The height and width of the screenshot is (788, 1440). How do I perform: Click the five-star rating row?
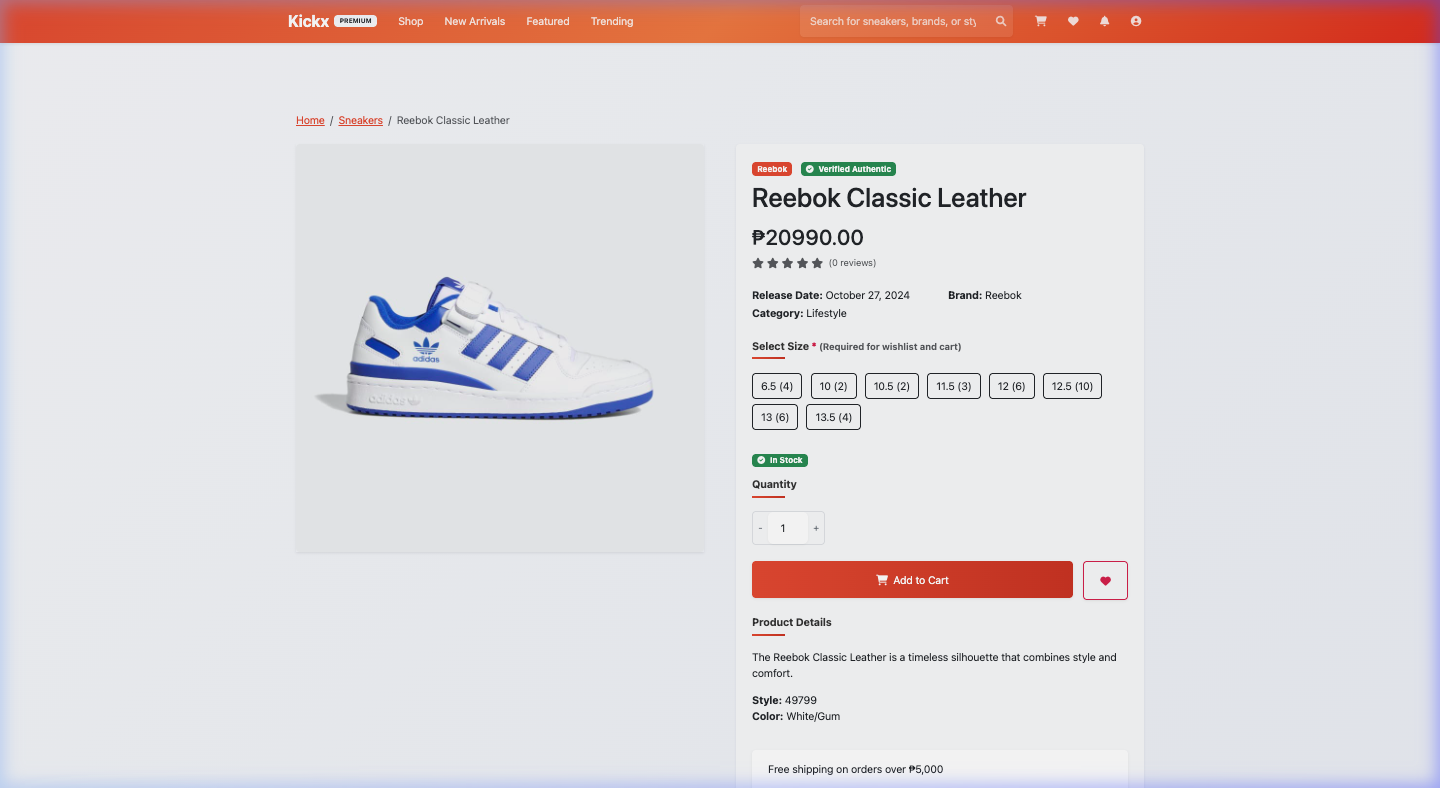[x=788, y=263]
